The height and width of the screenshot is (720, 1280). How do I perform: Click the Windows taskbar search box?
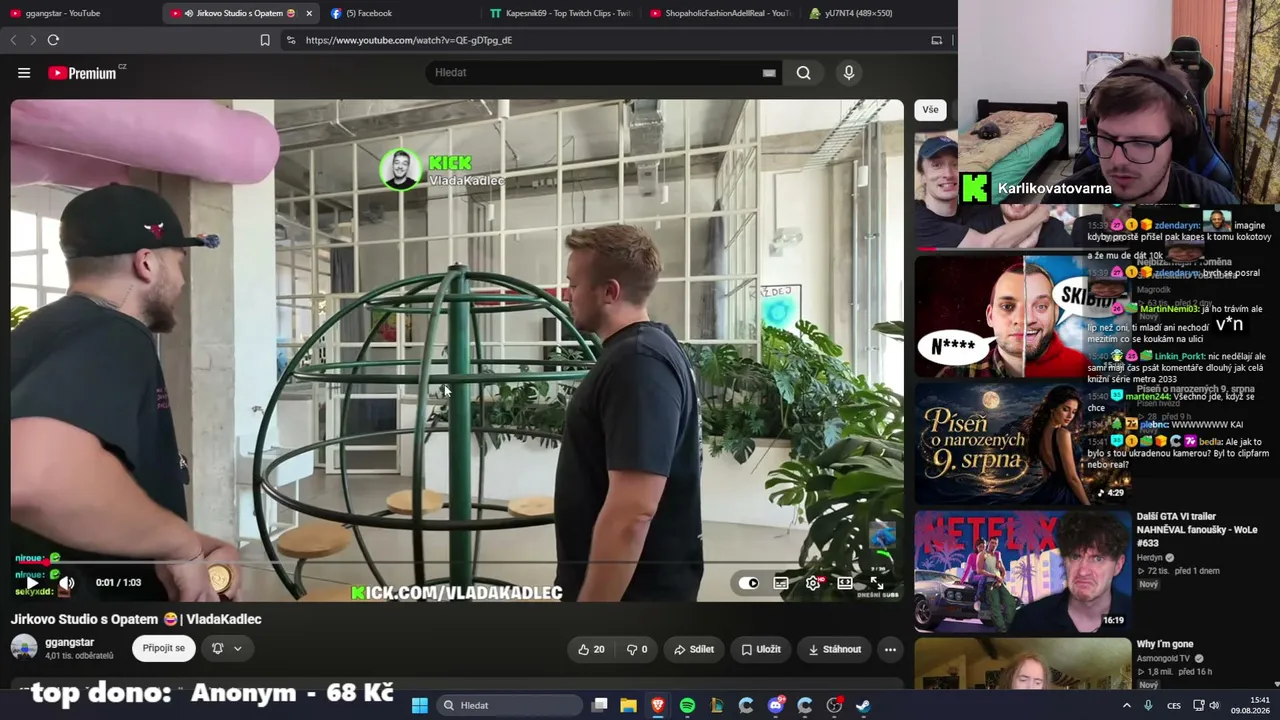509,706
